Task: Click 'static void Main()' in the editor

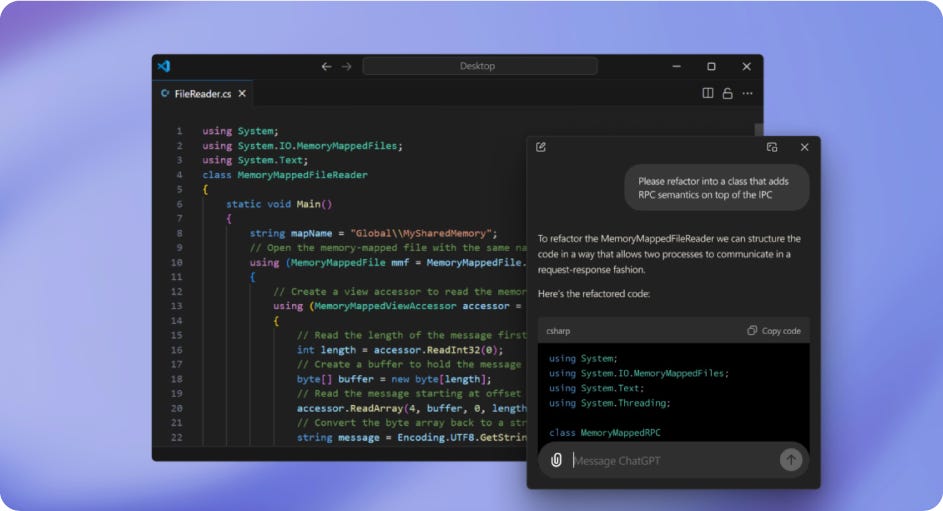Action: (279, 204)
